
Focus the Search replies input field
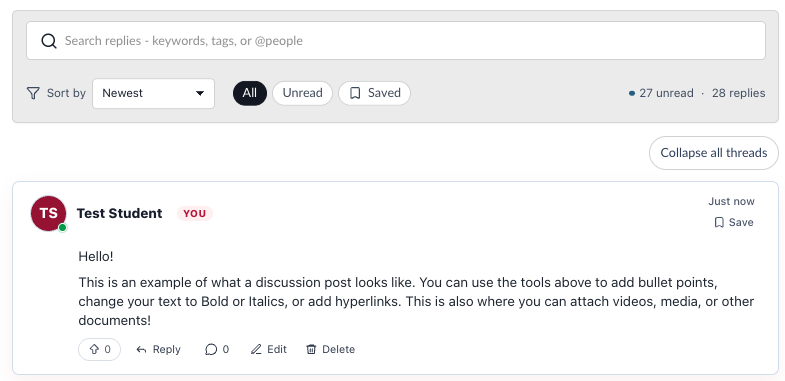point(396,41)
